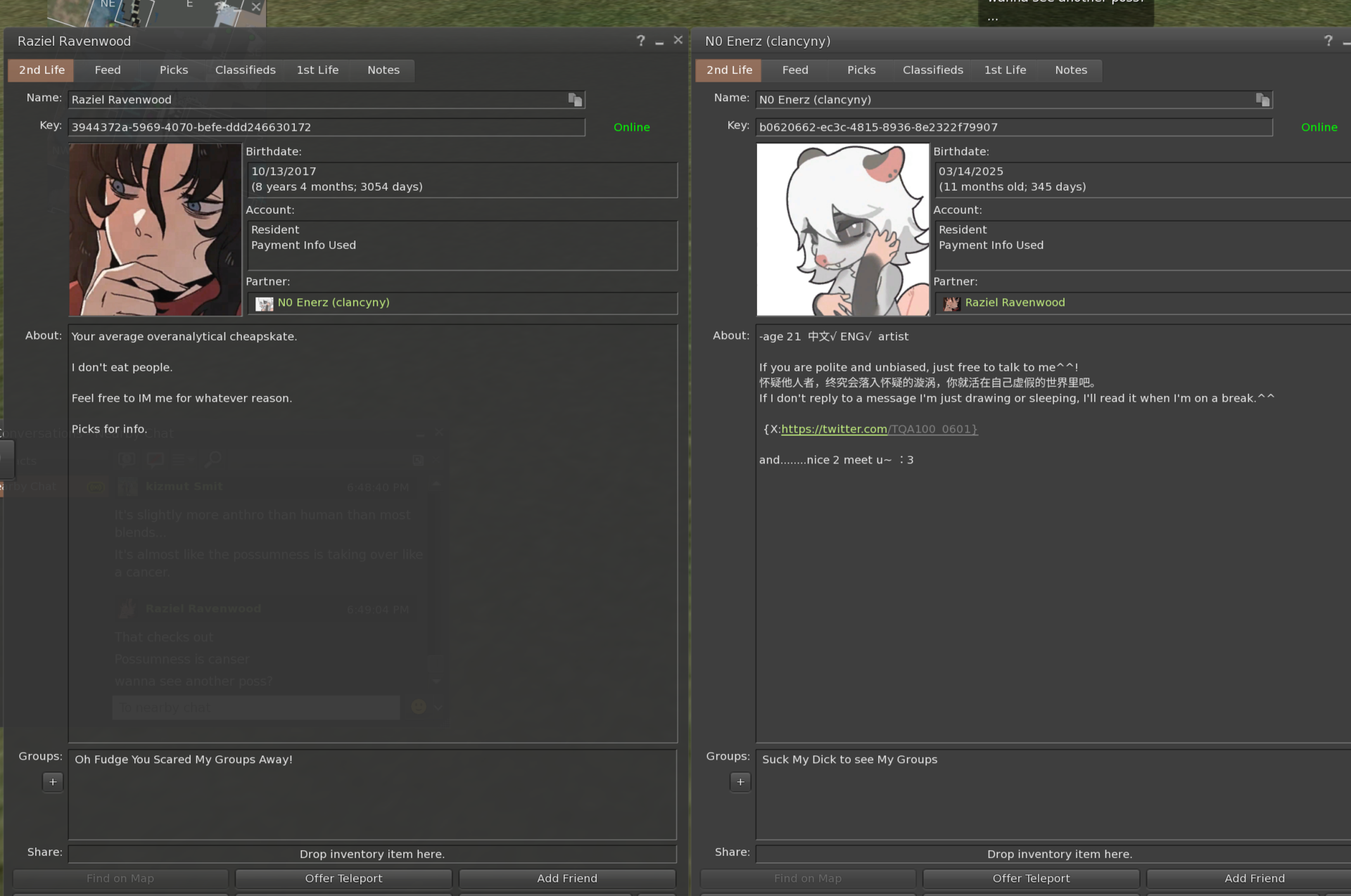Image resolution: width=1351 pixels, height=896 pixels.
Task: Toggle the yellow voice icon on the chat bar edge
Action: tap(96, 487)
